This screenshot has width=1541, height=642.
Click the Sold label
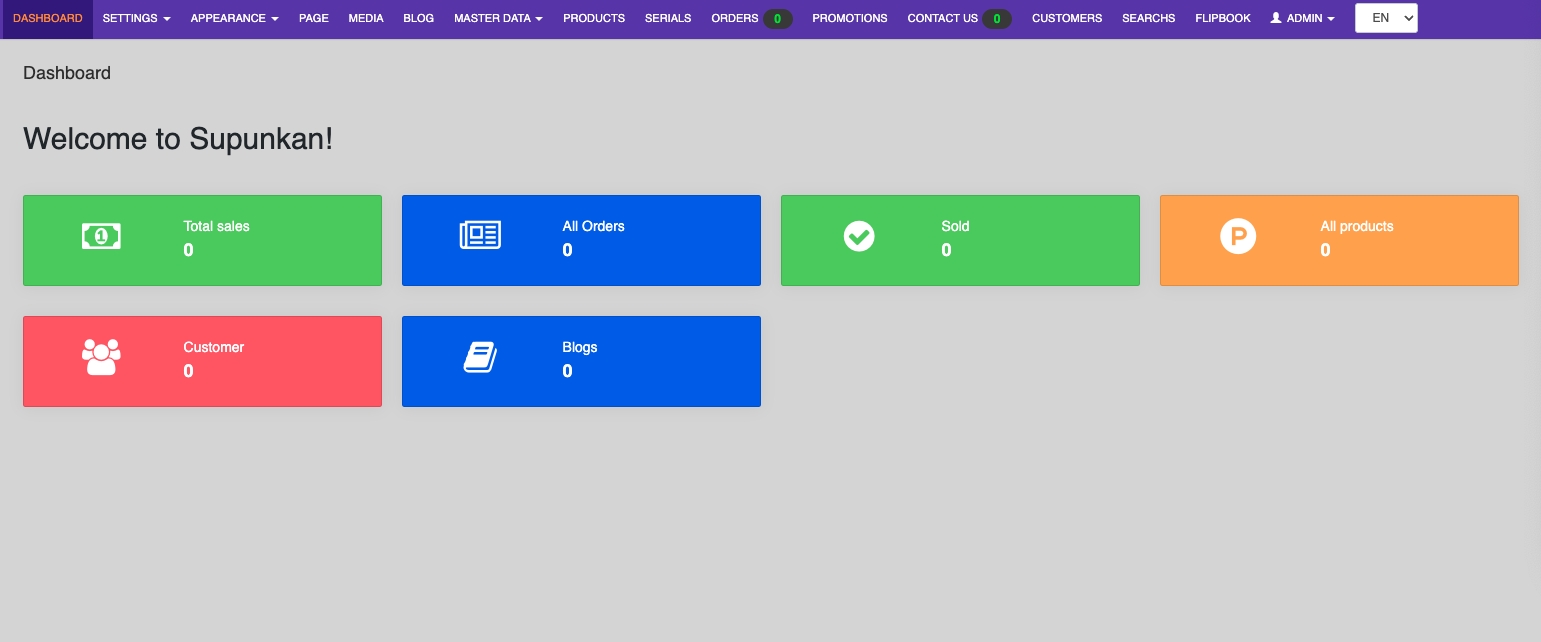pos(956,226)
